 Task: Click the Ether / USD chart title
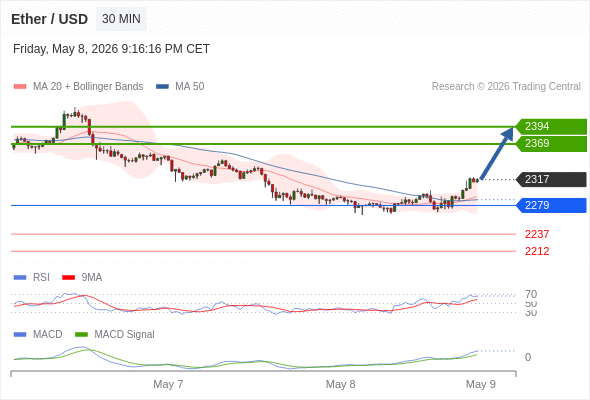(x=49, y=19)
